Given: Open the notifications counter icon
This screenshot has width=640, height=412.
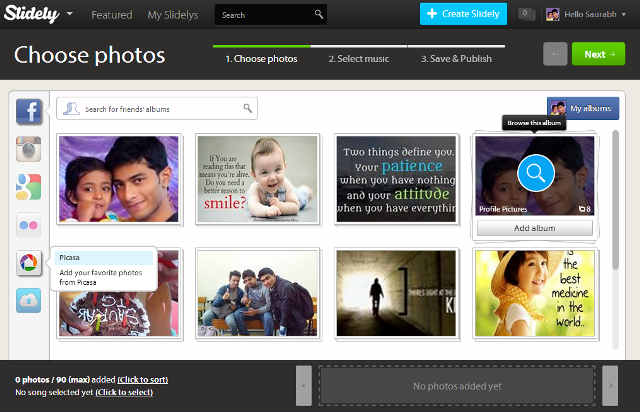Looking at the screenshot, I should point(526,14).
